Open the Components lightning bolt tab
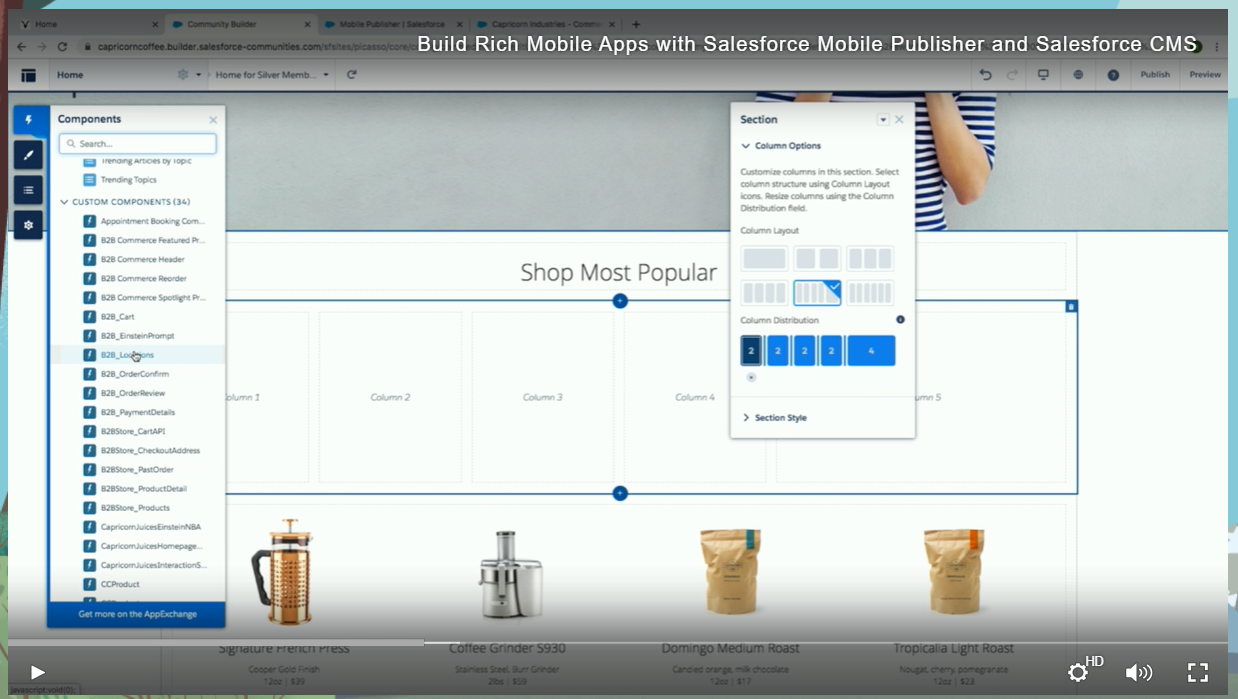The width and height of the screenshot is (1238, 699). [28, 120]
